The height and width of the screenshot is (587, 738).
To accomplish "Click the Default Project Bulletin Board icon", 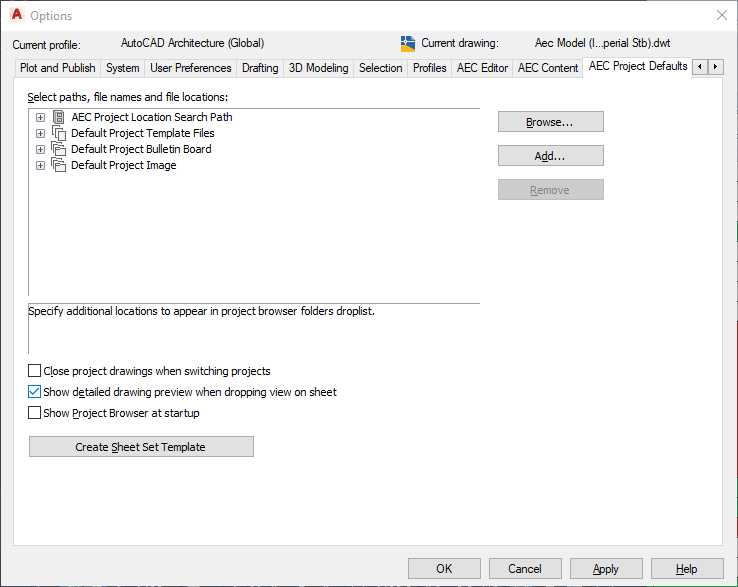I will (x=58, y=149).
